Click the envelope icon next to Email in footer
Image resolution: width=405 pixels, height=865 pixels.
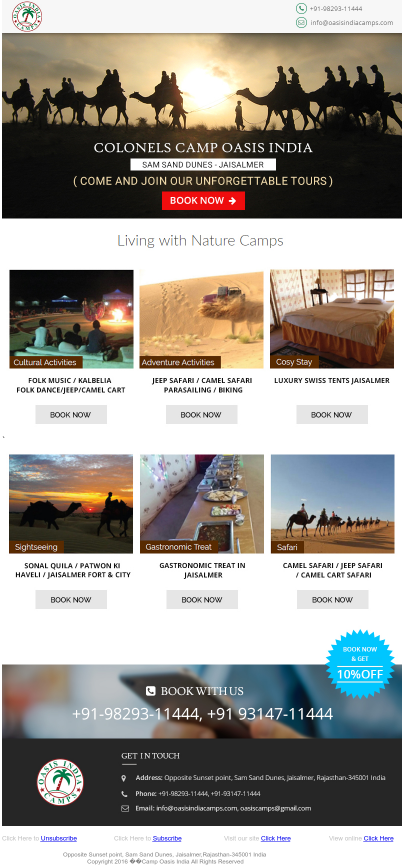(125, 809)
